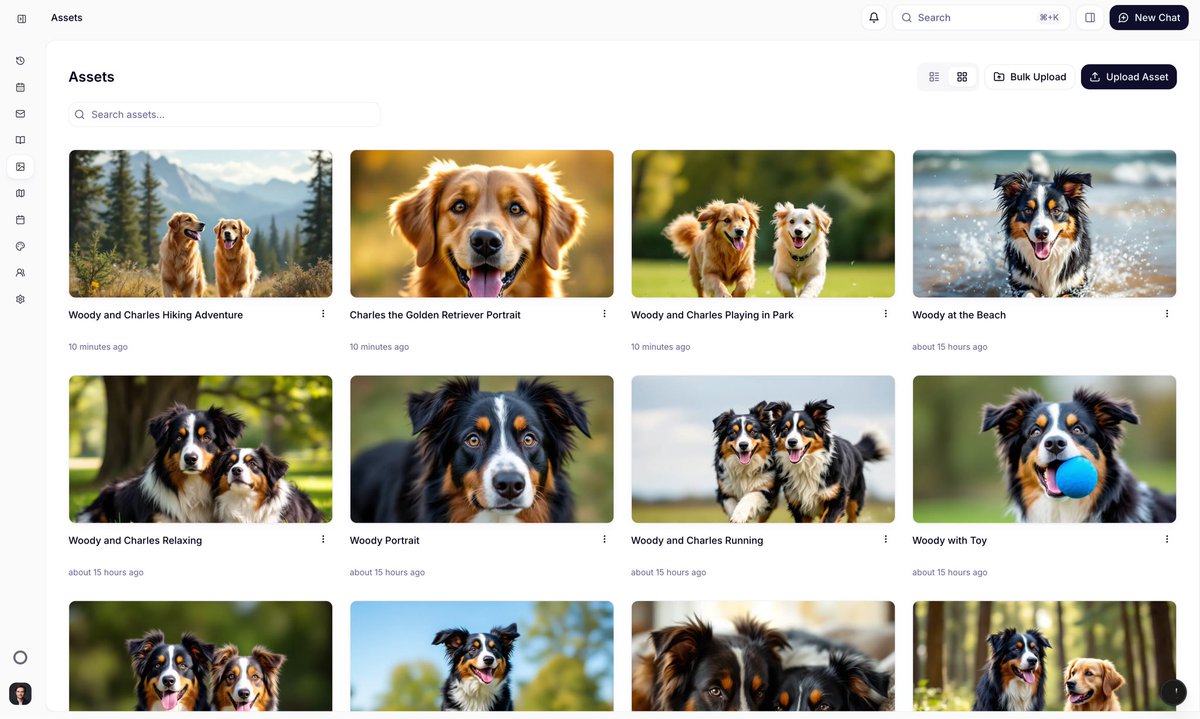The height and width of the screenshot is (719, 1200).
Task: Open the Woody and Charles Running thumbnail
Action: (763, 449)
